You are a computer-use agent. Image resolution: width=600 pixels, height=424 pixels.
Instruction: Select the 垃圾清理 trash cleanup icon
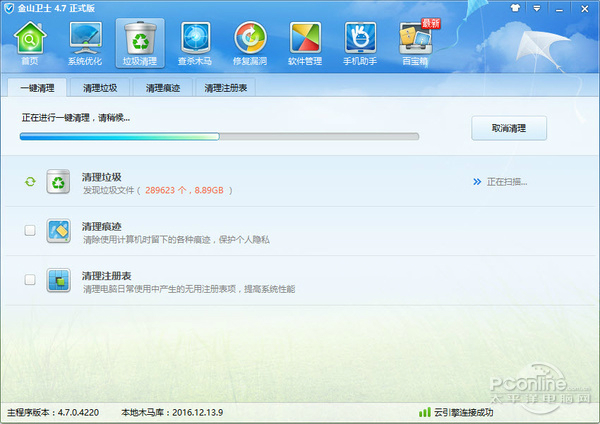140,43
